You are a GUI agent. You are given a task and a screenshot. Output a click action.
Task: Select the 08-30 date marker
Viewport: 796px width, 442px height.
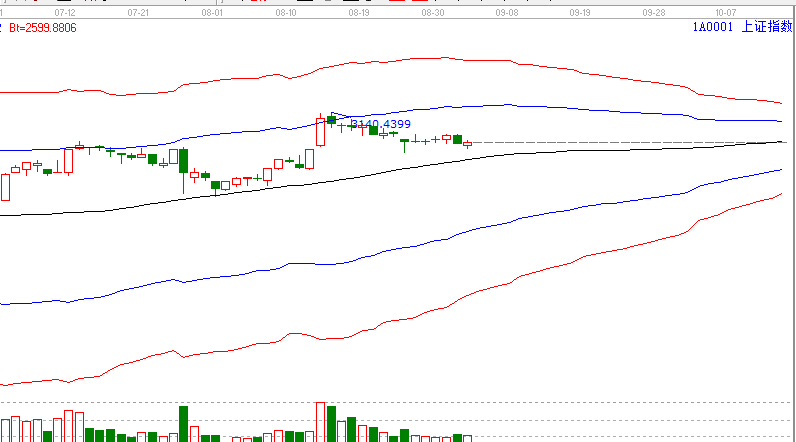point(433,13)
